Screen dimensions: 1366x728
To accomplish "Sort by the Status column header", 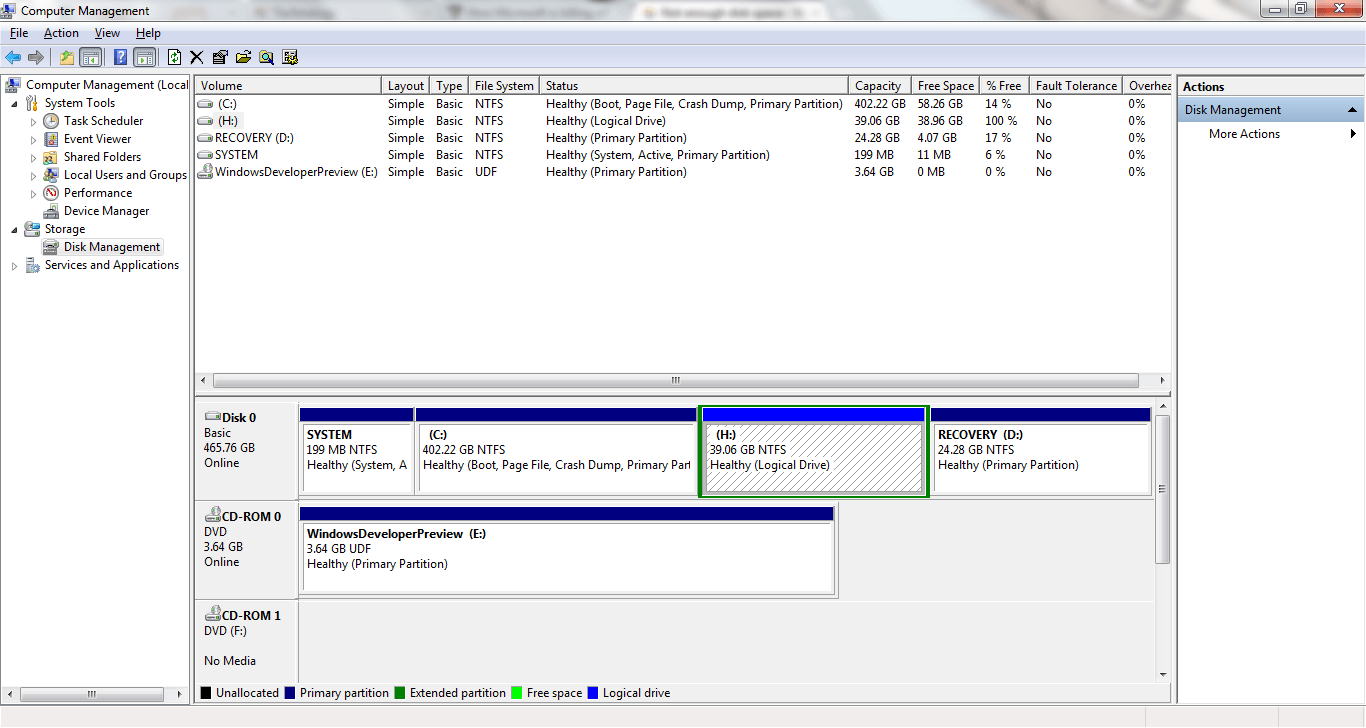I will point(694,86).
